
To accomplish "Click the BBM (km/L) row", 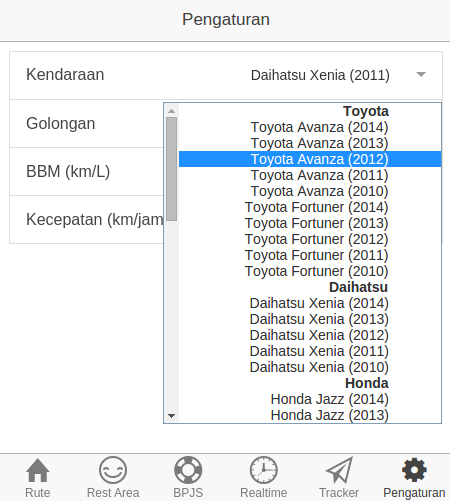I will [x=87, y=172].
